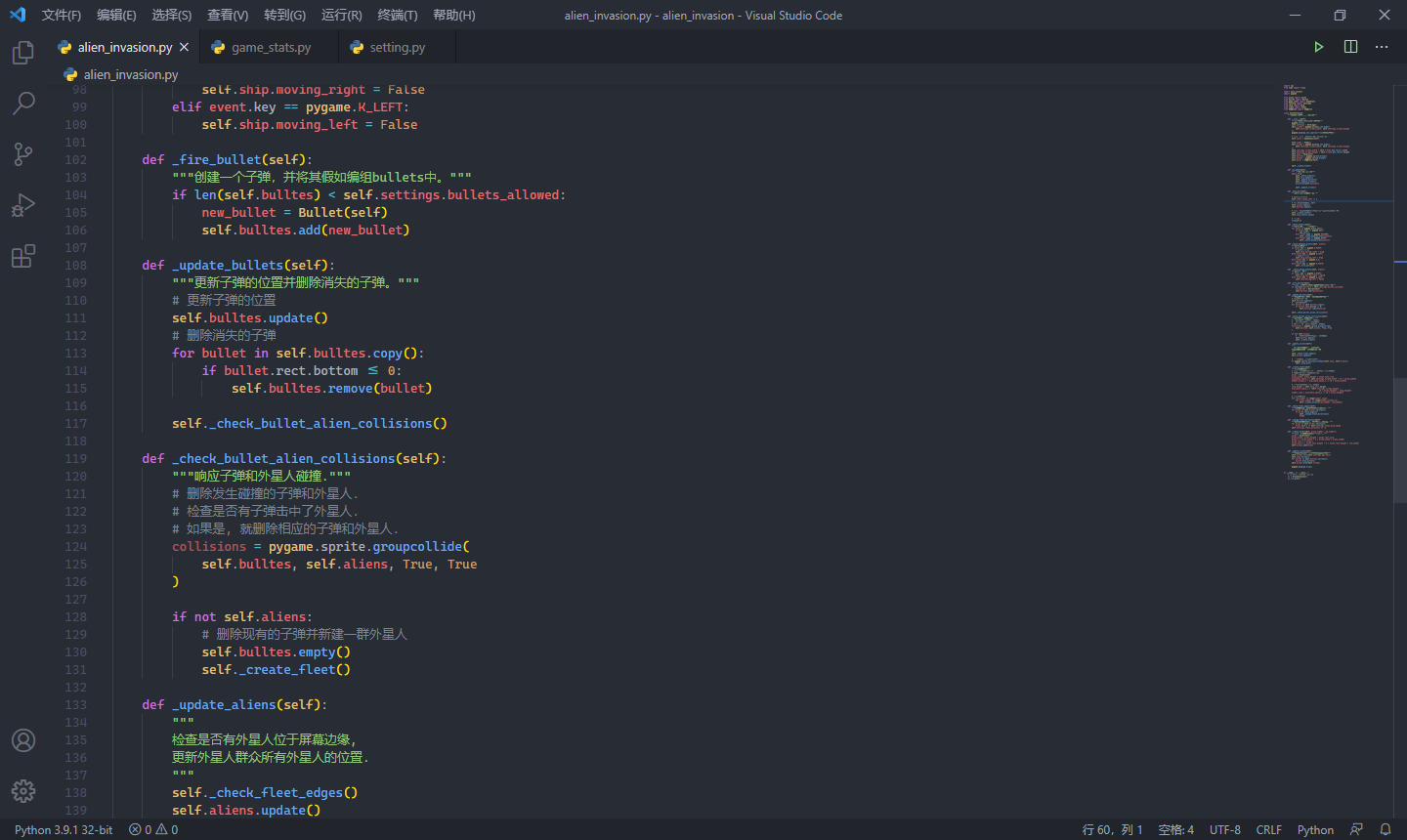Image resolution: width=1407 pixels, height=840 pixels.
Task: Click 'self.bulltes.remove(bullet)' line
Action: (331, 388)
